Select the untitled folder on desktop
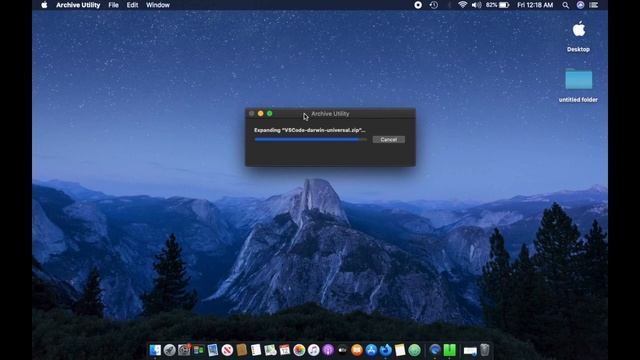Image resolution: width=640 pixels, height=360 pixels. [x=578, y=79]
